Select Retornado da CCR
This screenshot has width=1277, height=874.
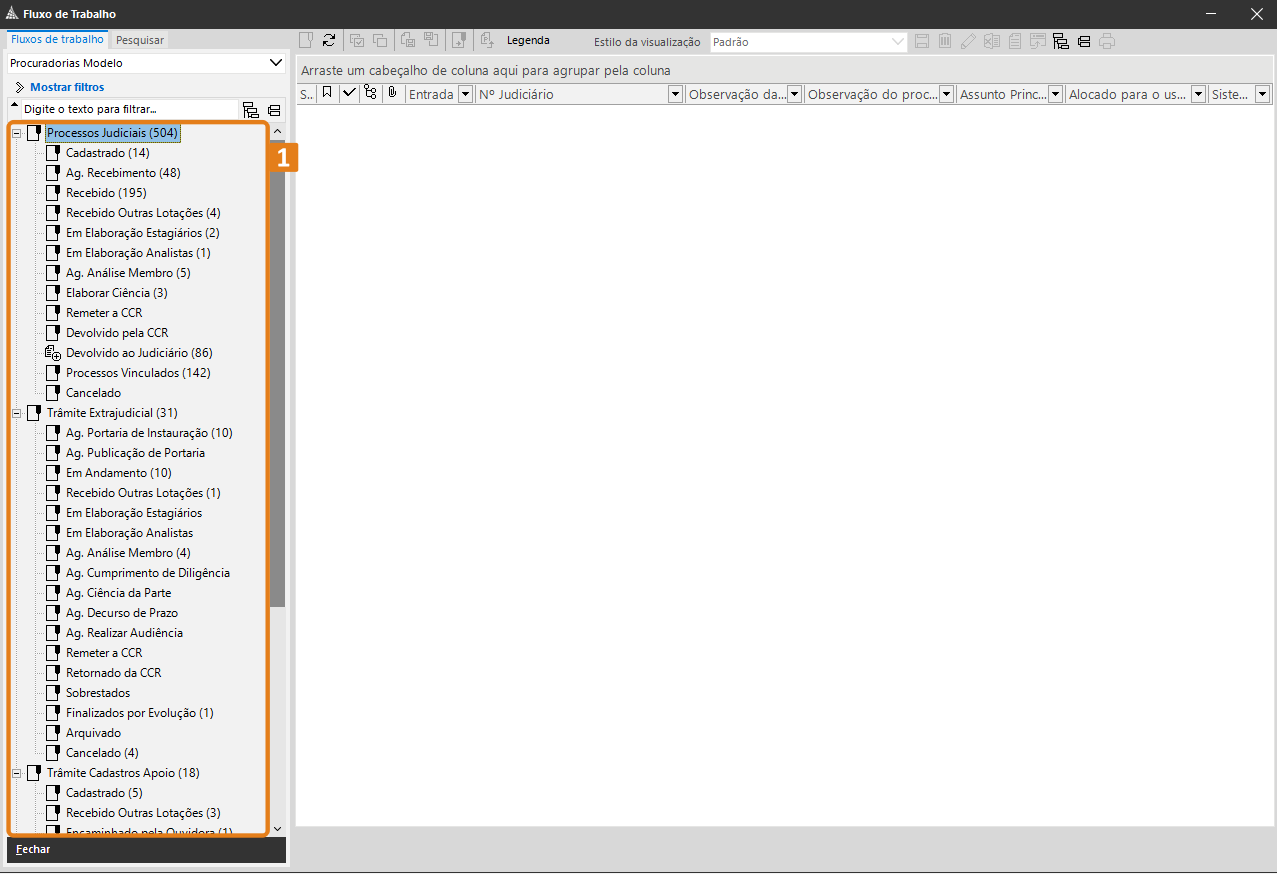tap(113, 673)
